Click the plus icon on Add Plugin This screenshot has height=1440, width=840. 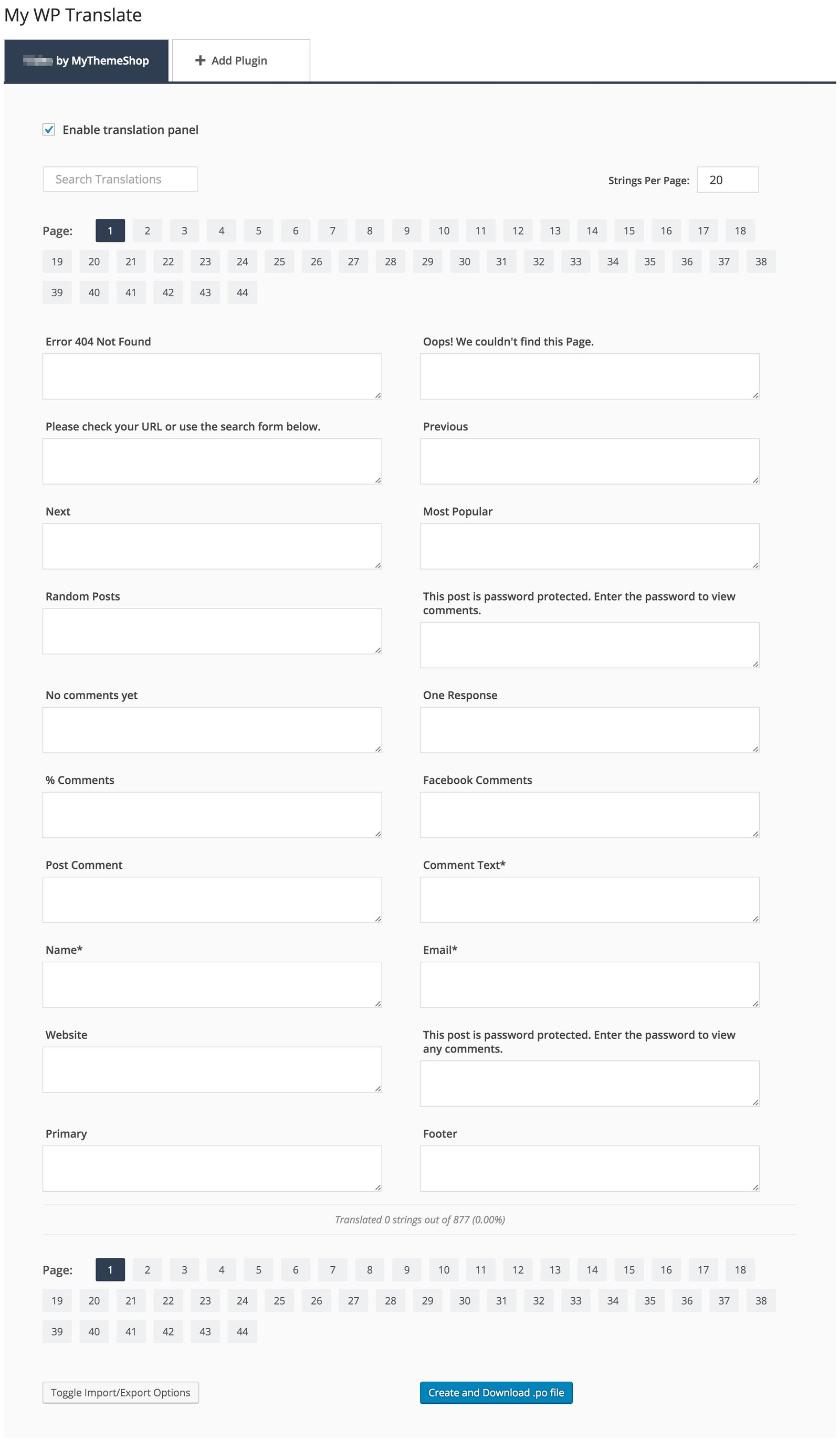click(x=200, y=60)
